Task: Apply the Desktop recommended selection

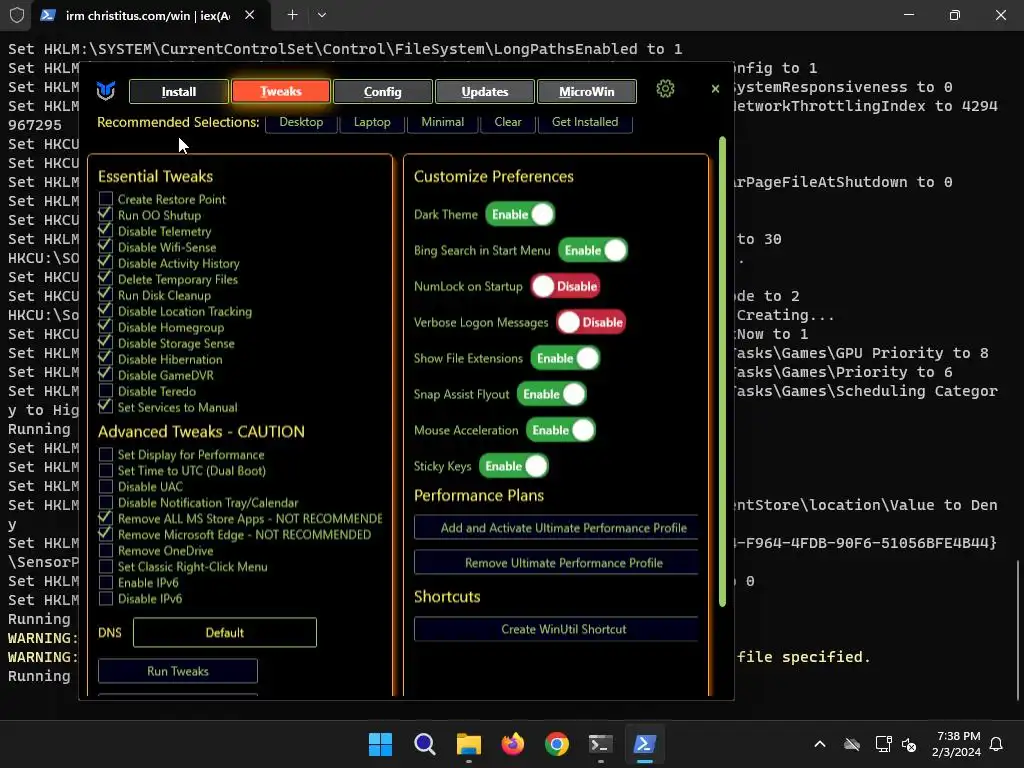Action: (301, 122)
